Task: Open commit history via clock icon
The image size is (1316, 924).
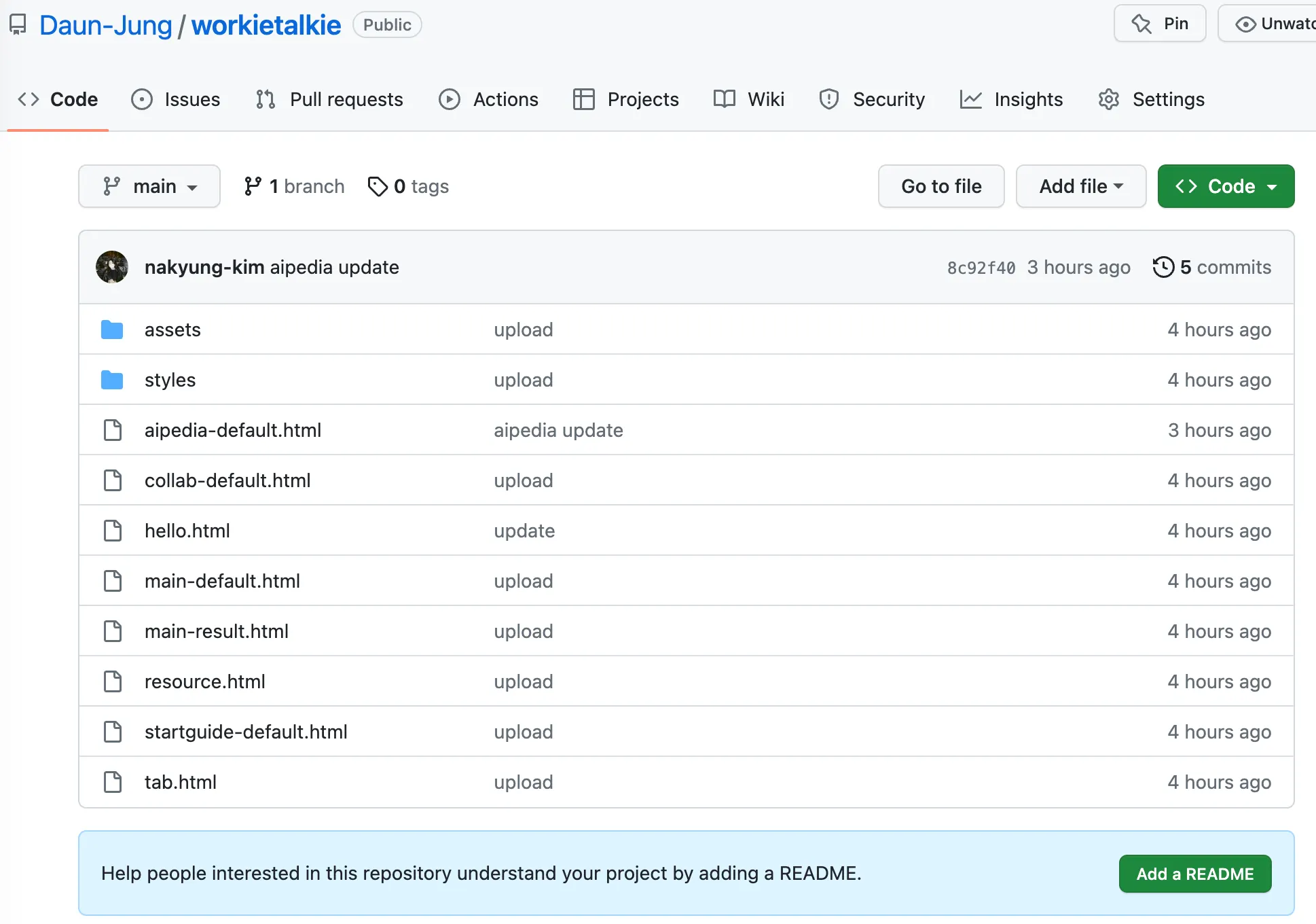Action: [1163, 267]
